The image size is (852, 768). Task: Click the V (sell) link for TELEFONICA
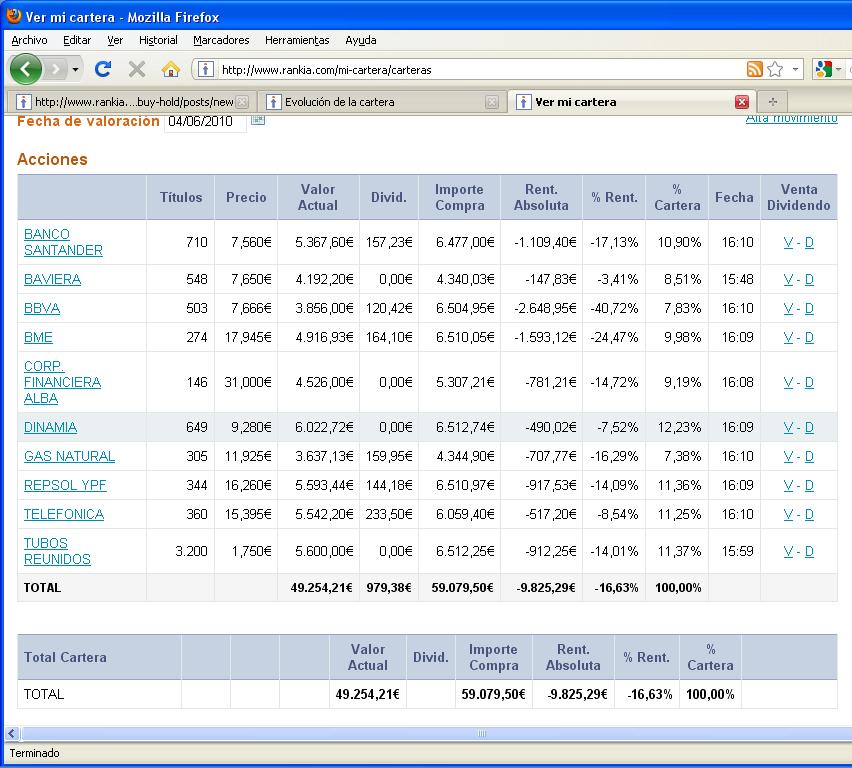788,514
